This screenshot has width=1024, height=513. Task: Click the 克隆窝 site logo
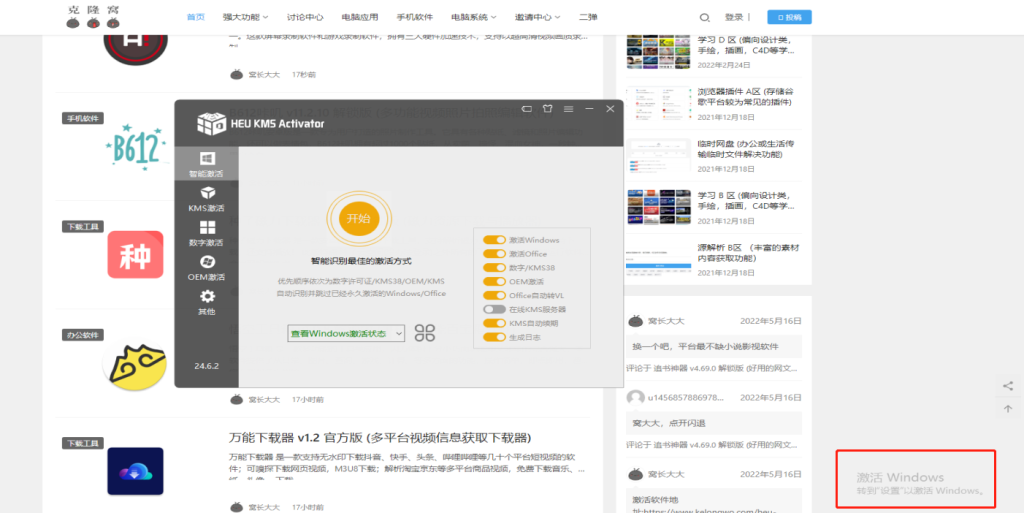pyautogui.click(x=94, y=17)
